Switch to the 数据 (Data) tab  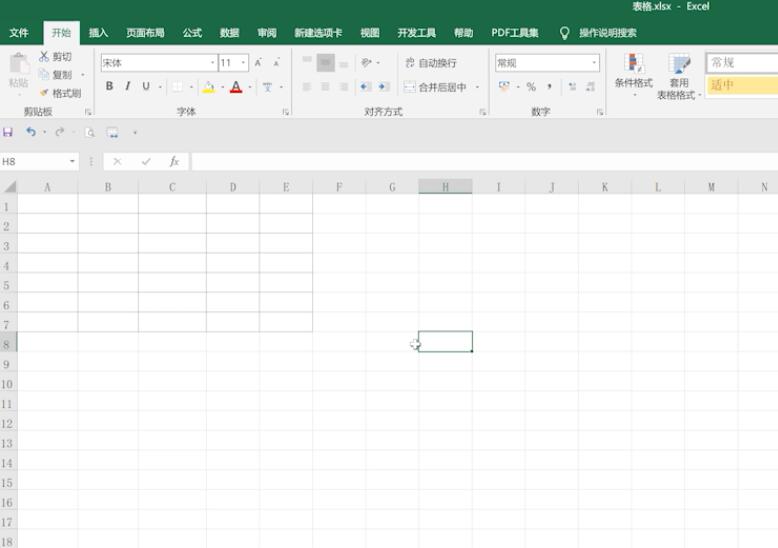point(229,33)
